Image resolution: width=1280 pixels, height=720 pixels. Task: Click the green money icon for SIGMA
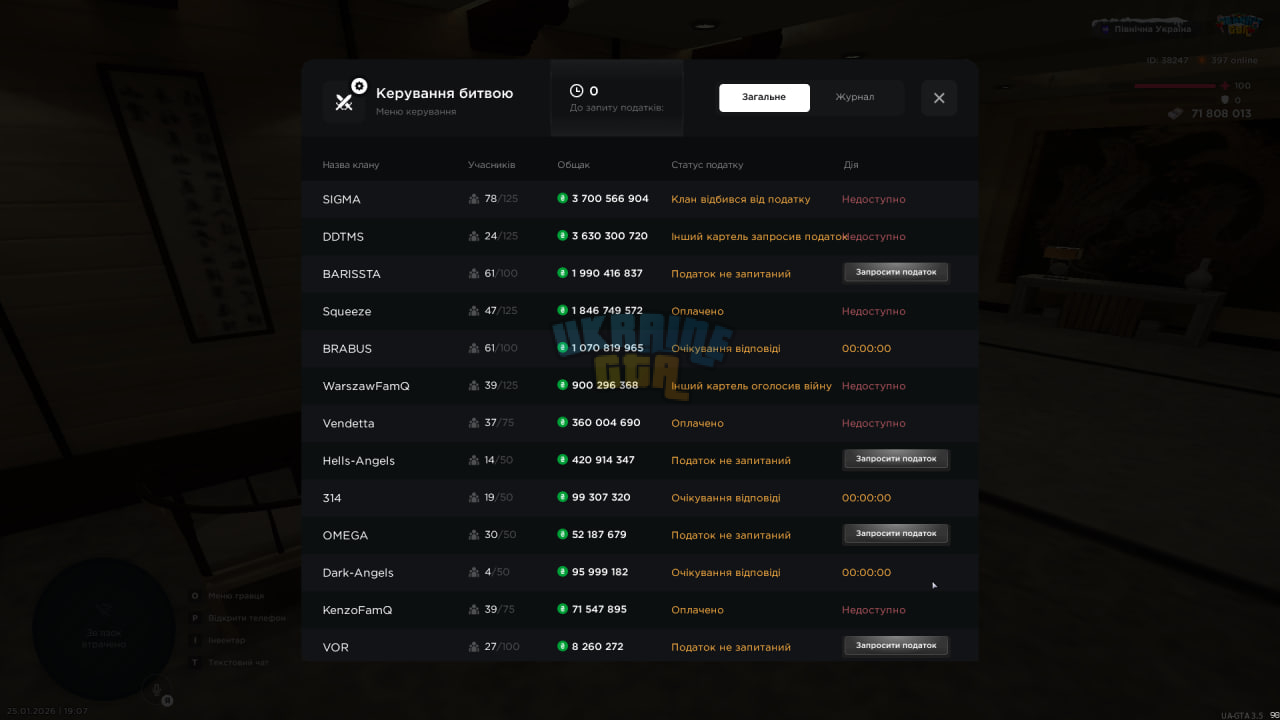click(x=562, y=198)
